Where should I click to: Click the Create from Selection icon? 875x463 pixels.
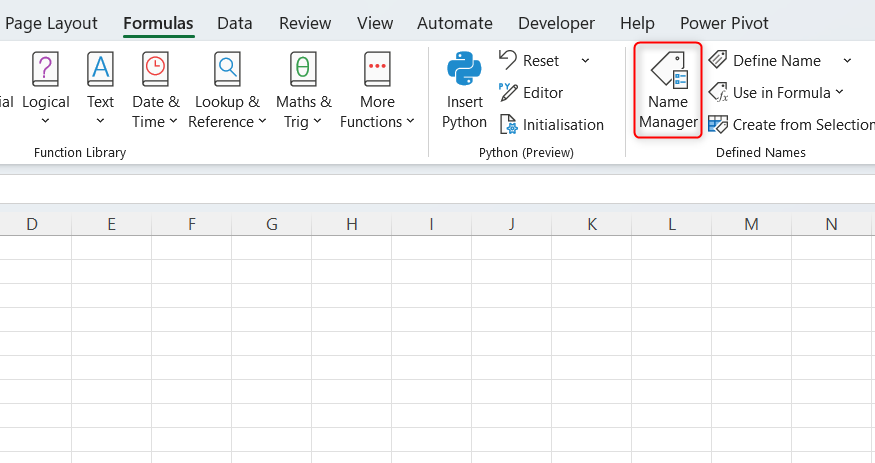point(718,124)
